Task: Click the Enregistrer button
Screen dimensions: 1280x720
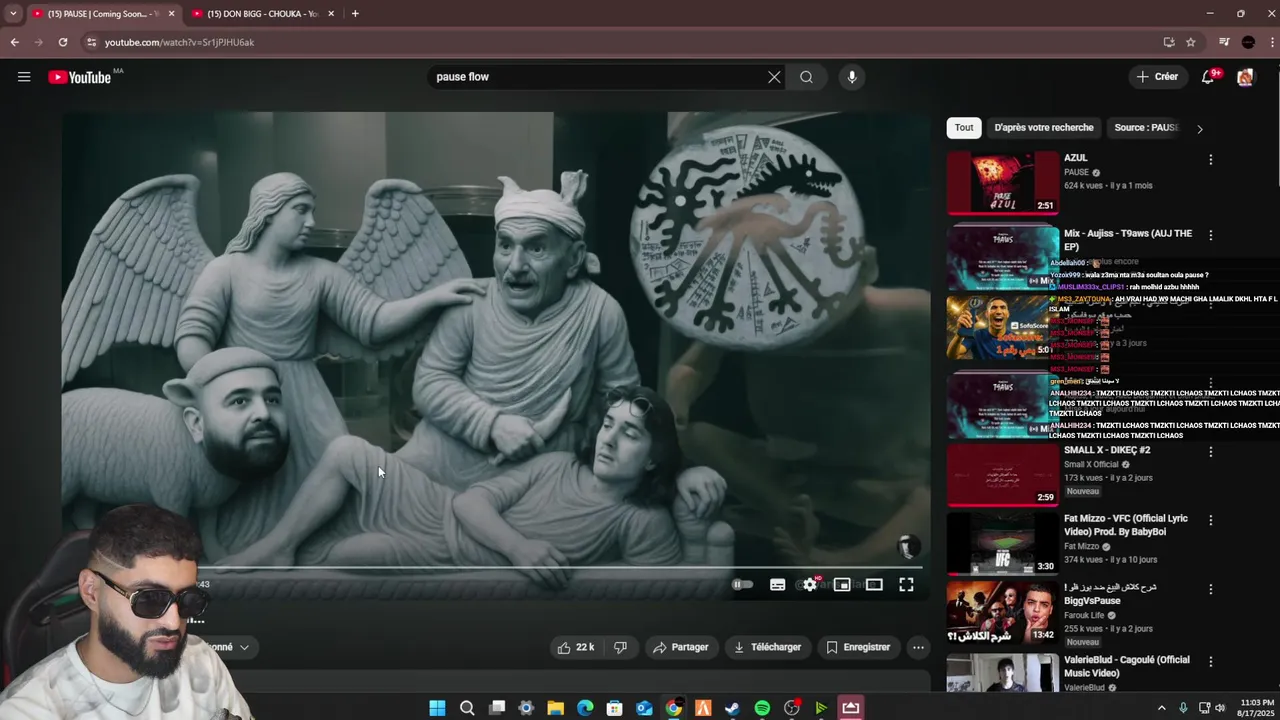Action: coord(858,647)
